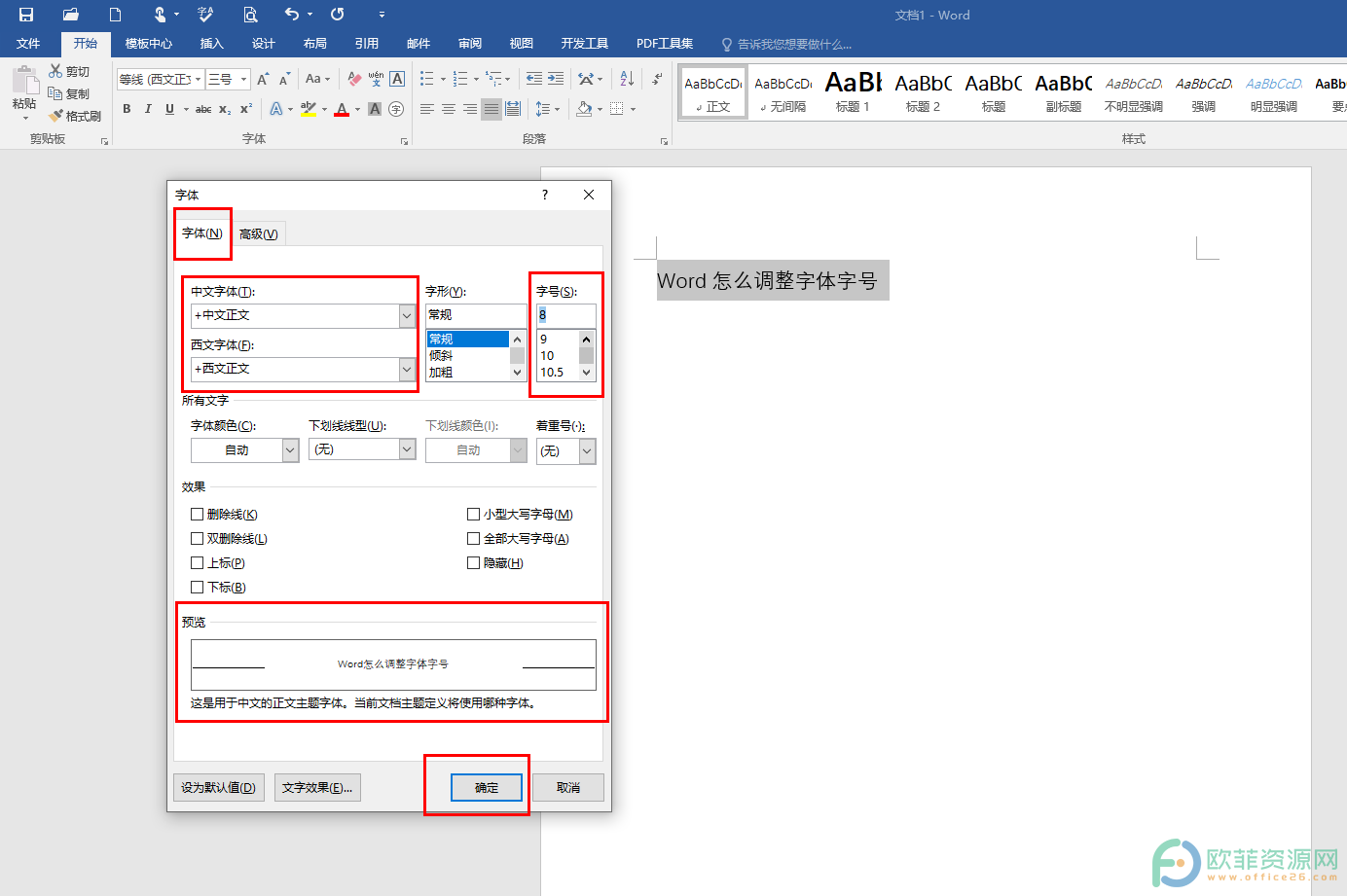
Task: Align text right in paragraph group
Action: (470, 109)
